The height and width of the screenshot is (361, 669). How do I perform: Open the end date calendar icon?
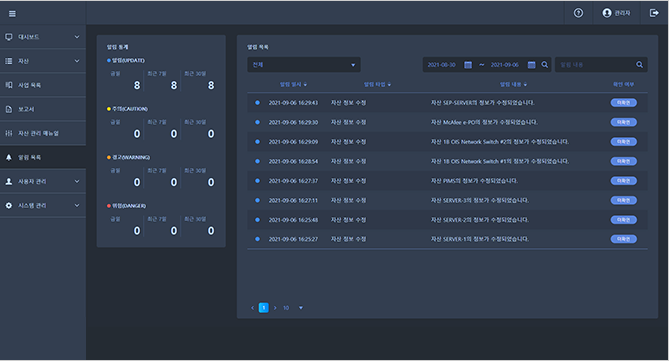(x=531, y=65)
